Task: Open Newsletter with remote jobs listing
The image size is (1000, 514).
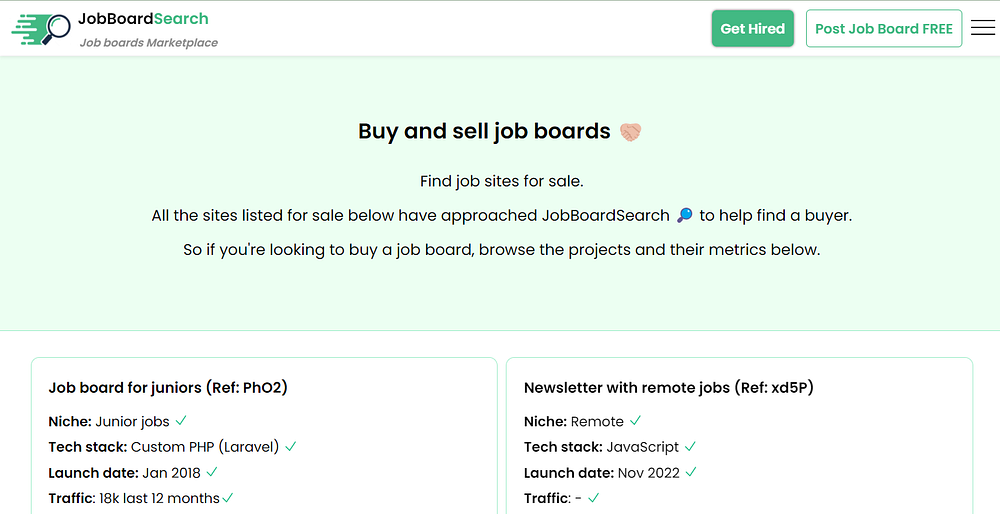Action: pyautogui.click(x=669, y=387)
